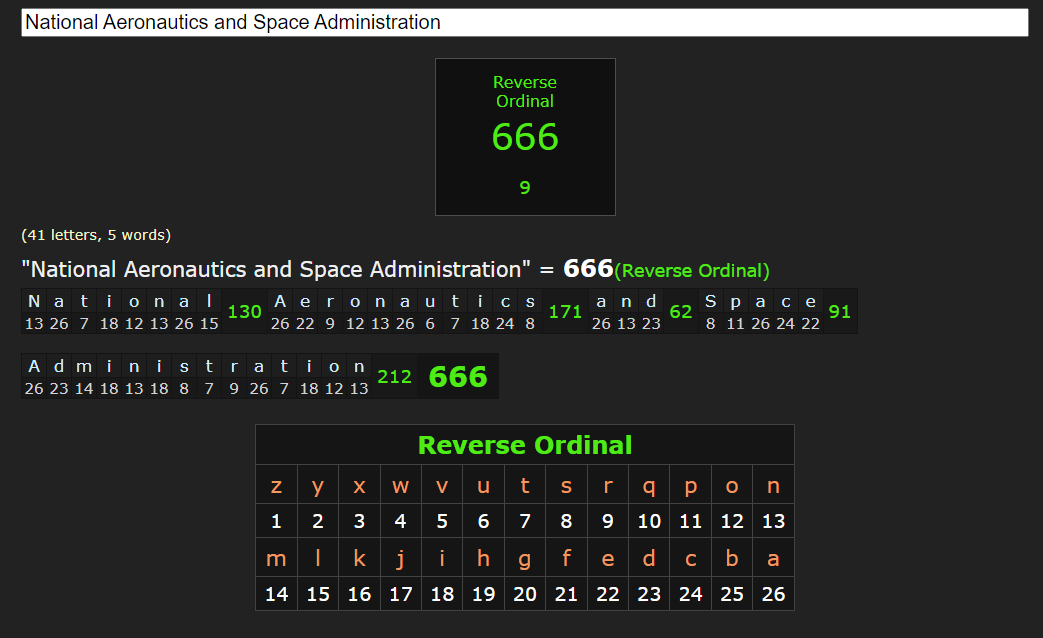Click the letter x in cipher table
The height and width of the screenshot is (638, 1043).
359,486
